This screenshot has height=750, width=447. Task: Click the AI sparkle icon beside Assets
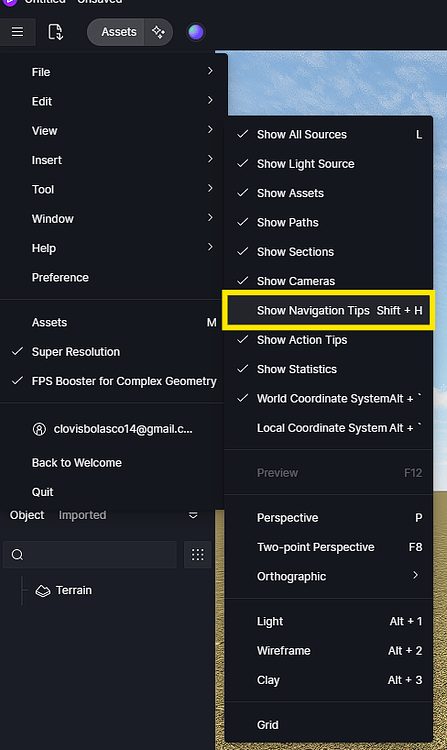pyautogui.click(x=158, y=32)
